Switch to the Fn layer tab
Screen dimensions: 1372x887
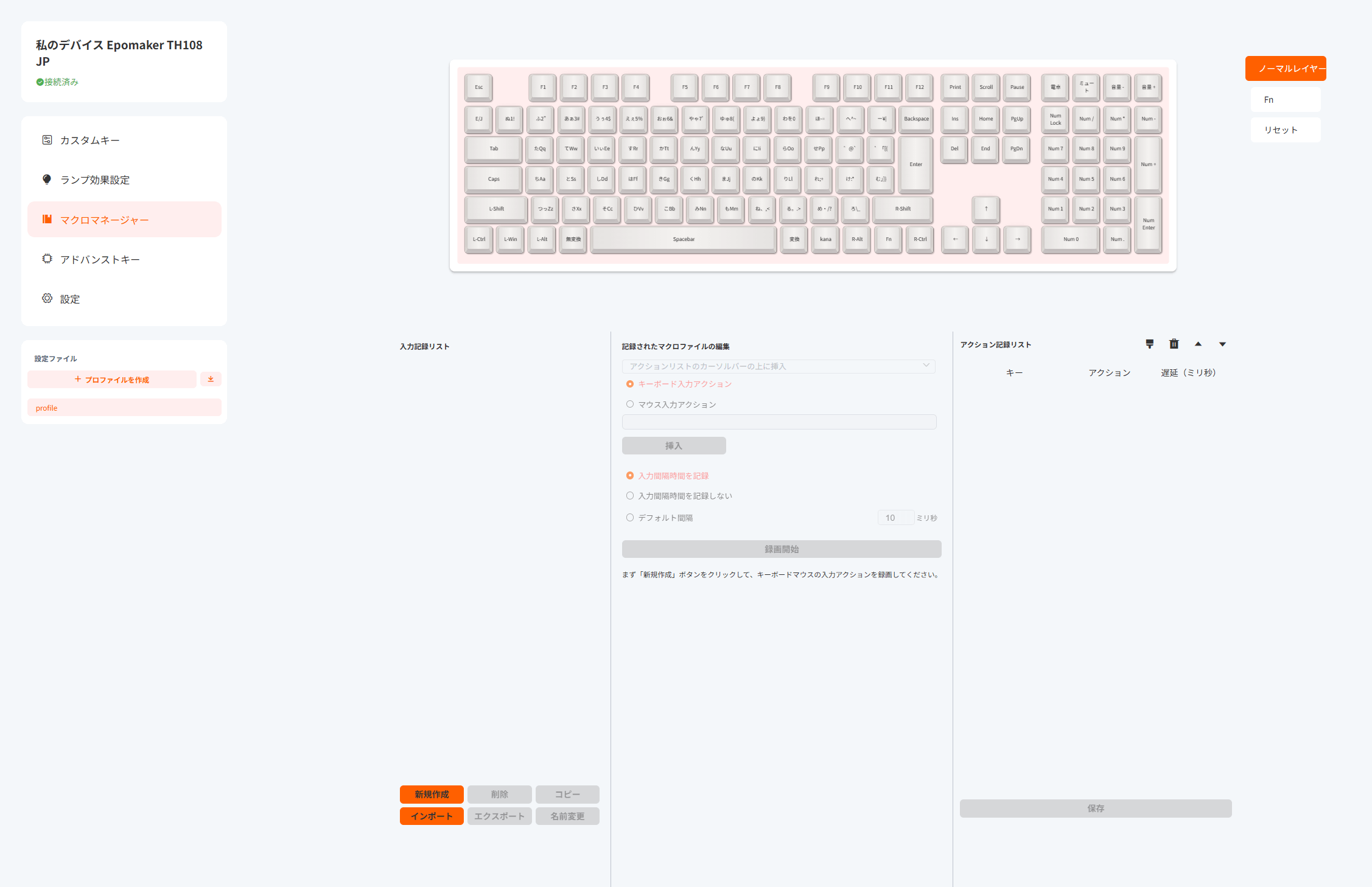1285,100
